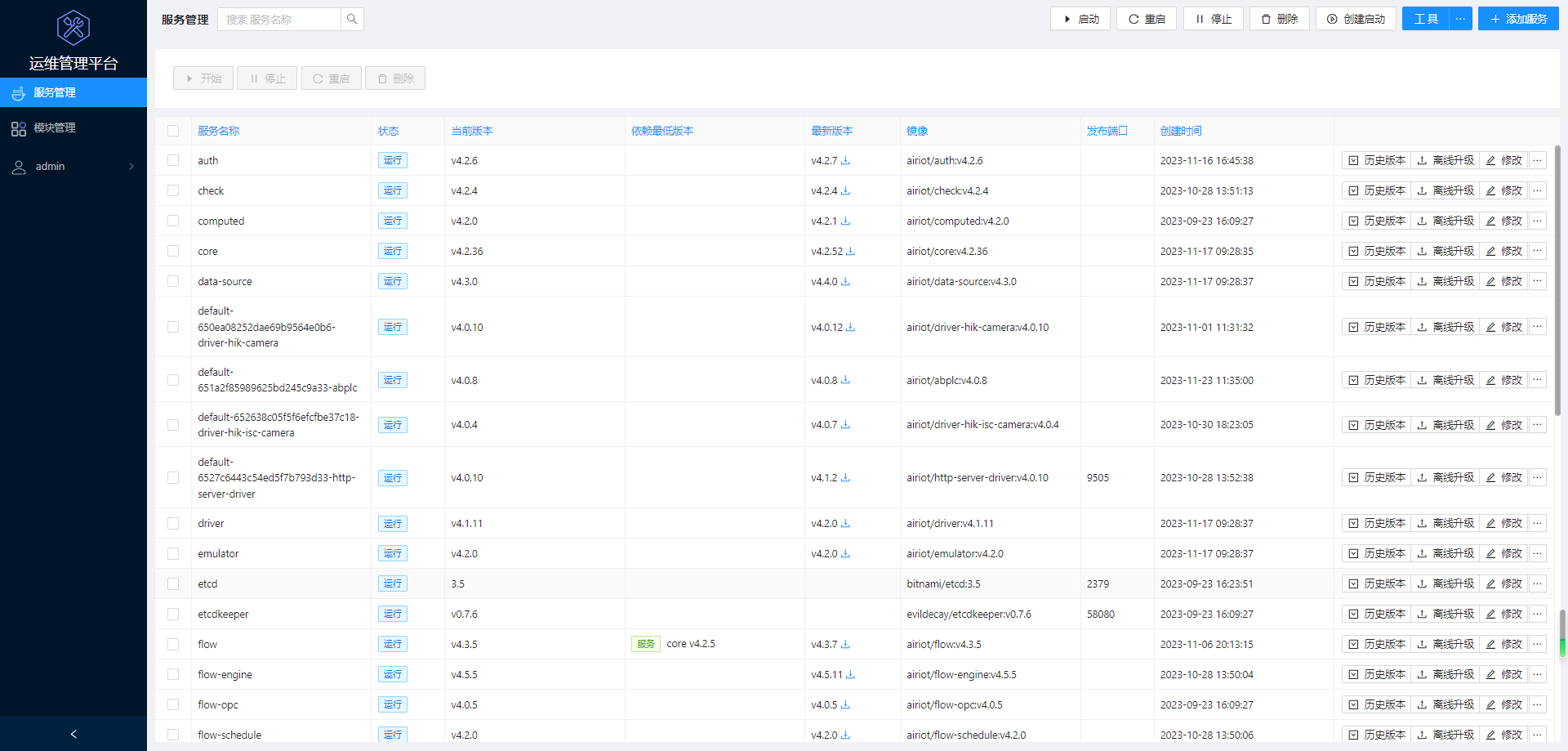
Task: Download latest version v4.2.52 for core
Action: coord(850,251)
